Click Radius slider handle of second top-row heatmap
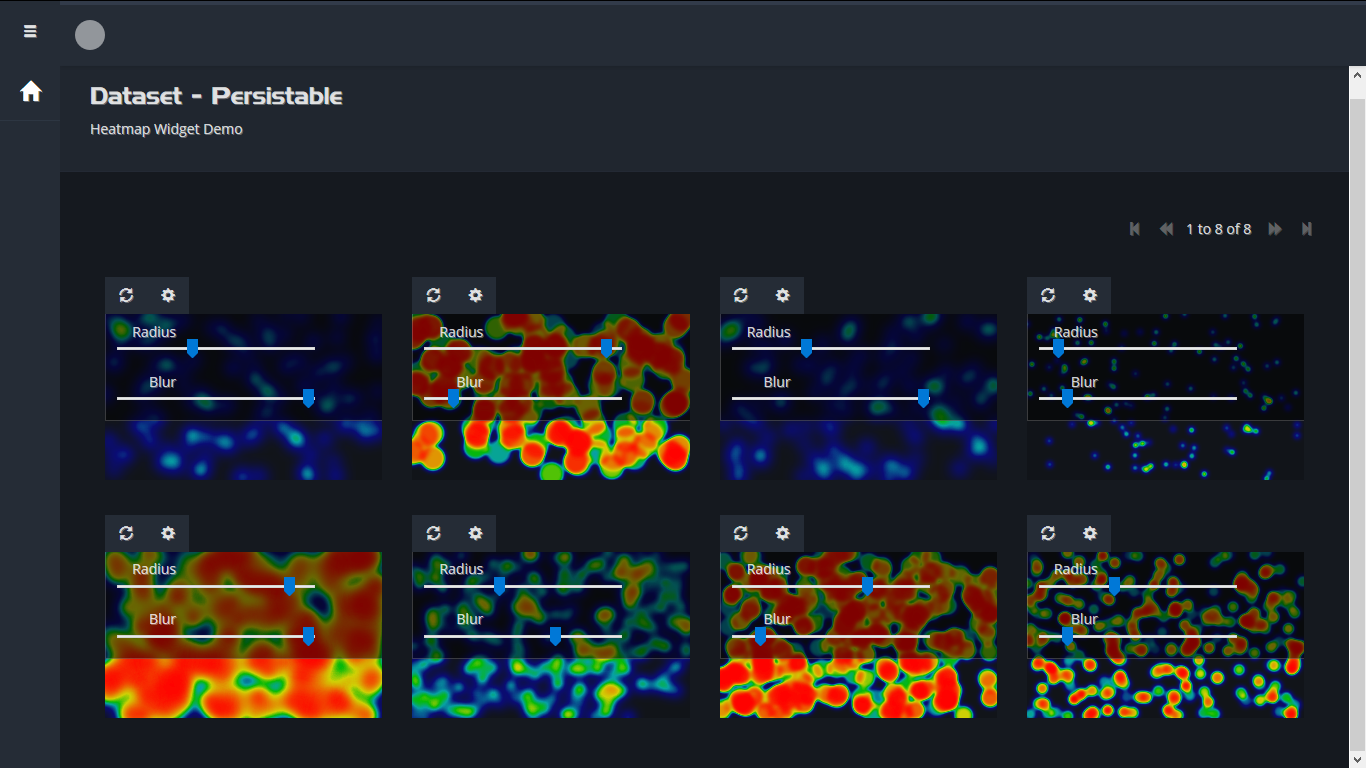The image size is (1366, 768). tap(606, 348)
